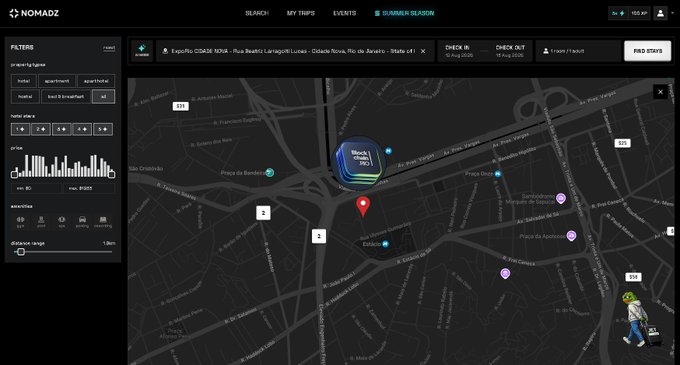680x365 pixels.
Task: Toggle the pool amenity filter
Action: click(x=41, y=222)
